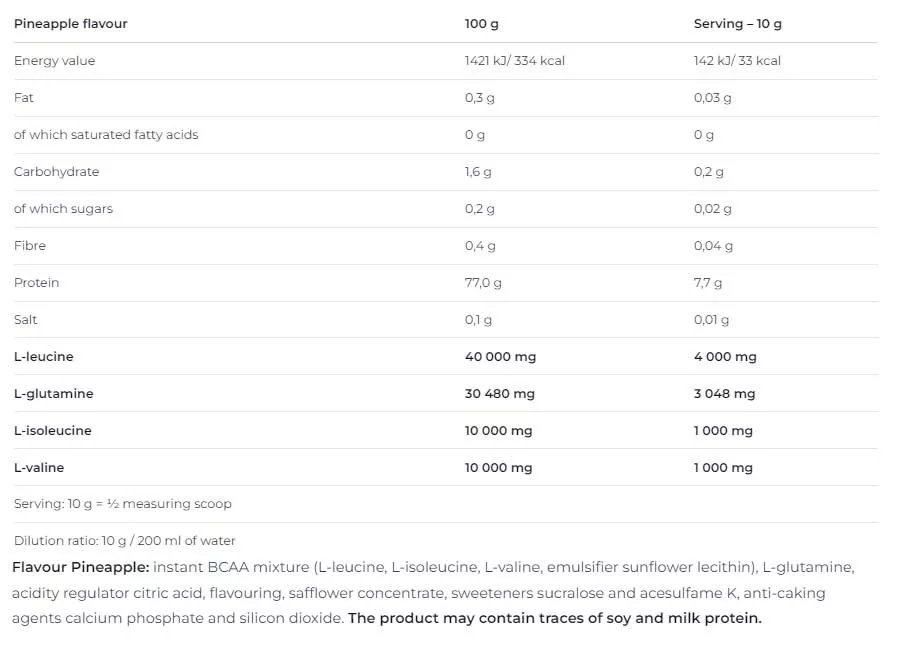The width and height of the screenshot is (898, 657).
Task: Click the '30 480 mg' L-glutamine value
Action: 500,394
